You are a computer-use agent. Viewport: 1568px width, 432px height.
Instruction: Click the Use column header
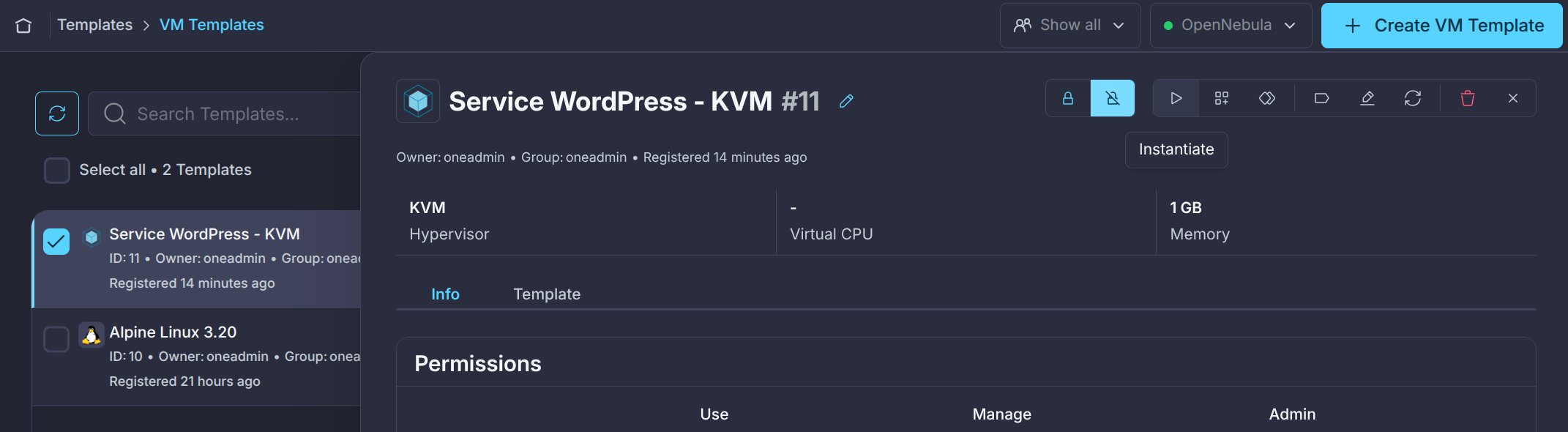(714, 414)
